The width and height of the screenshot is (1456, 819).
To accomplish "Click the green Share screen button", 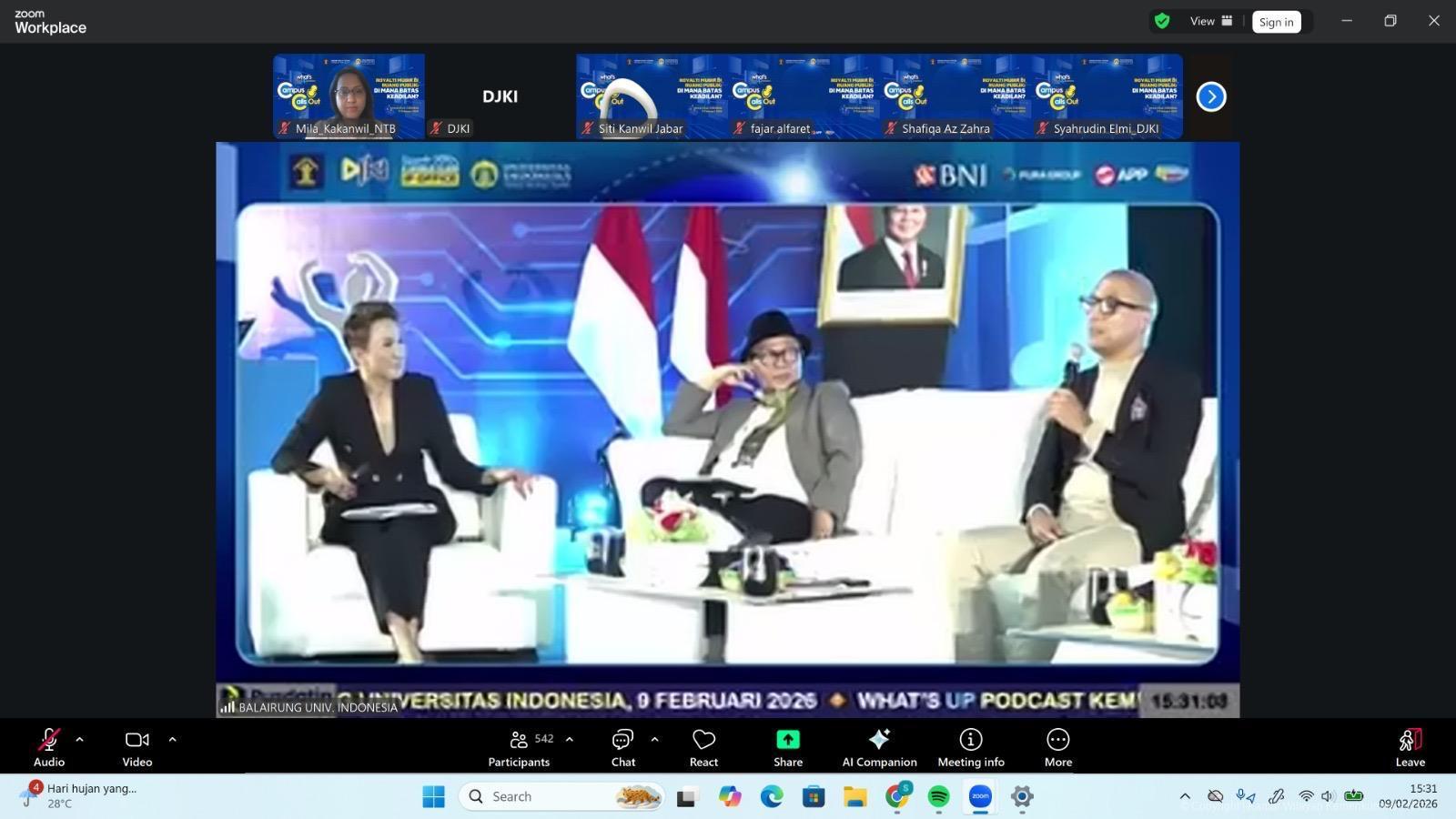I will point(787,748).
